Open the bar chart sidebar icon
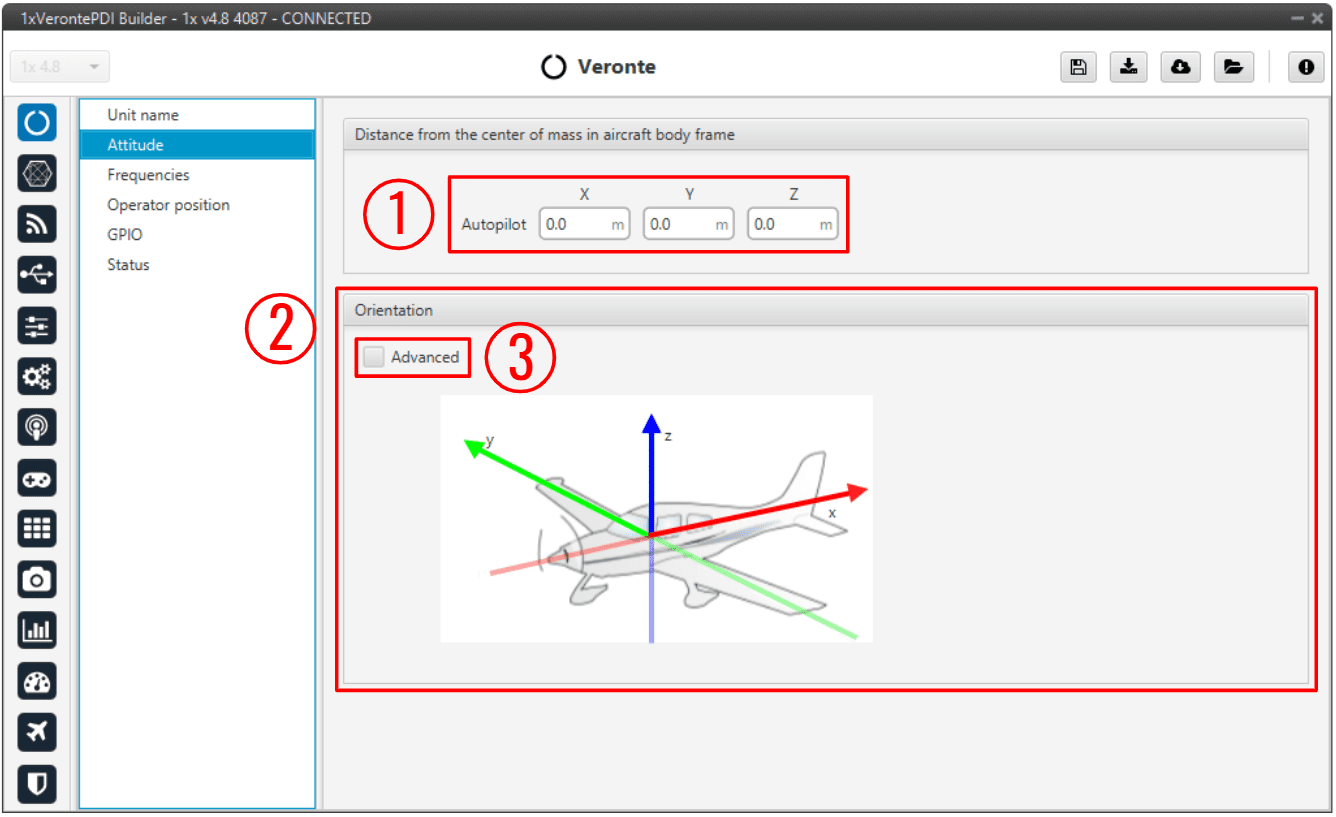The height and width of the screenshot is (817, 1336). [37, 630]
